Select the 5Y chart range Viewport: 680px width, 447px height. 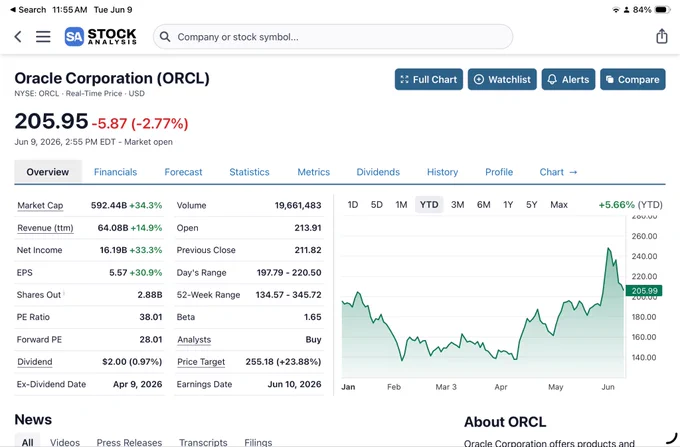point(532,205)
